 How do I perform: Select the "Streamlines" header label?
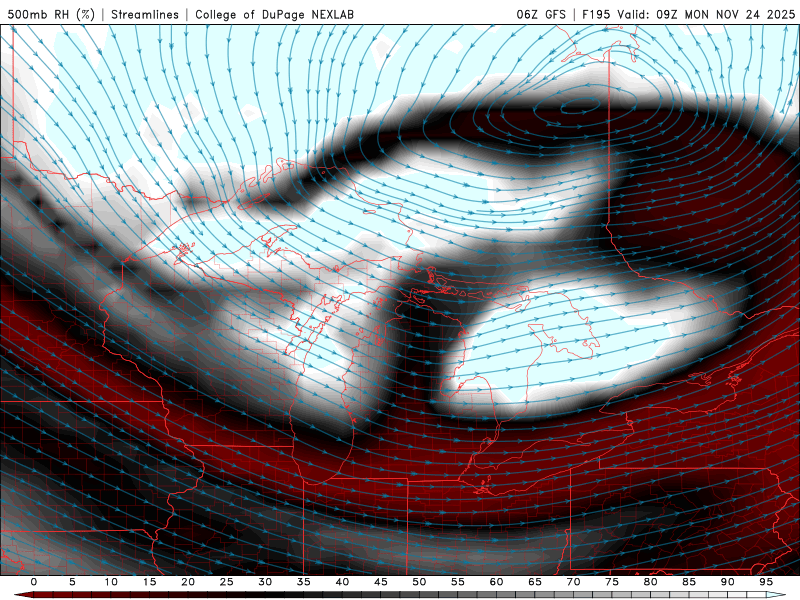(x=145, y=14)
